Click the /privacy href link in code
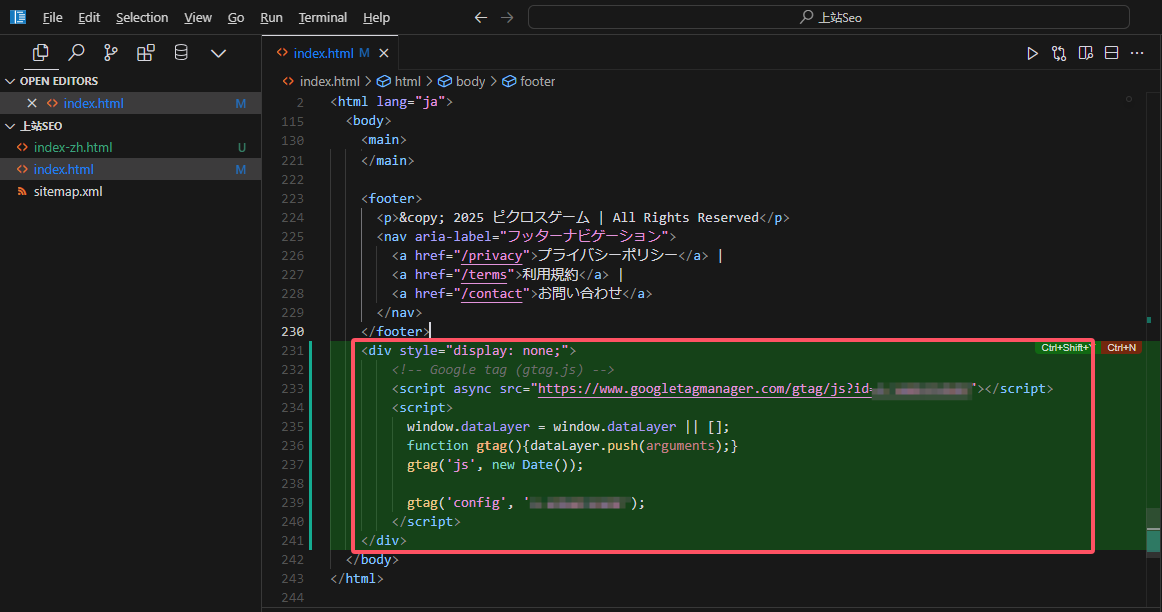The height and width of the screenshot is (612, 1162). (x=492, y=256)
